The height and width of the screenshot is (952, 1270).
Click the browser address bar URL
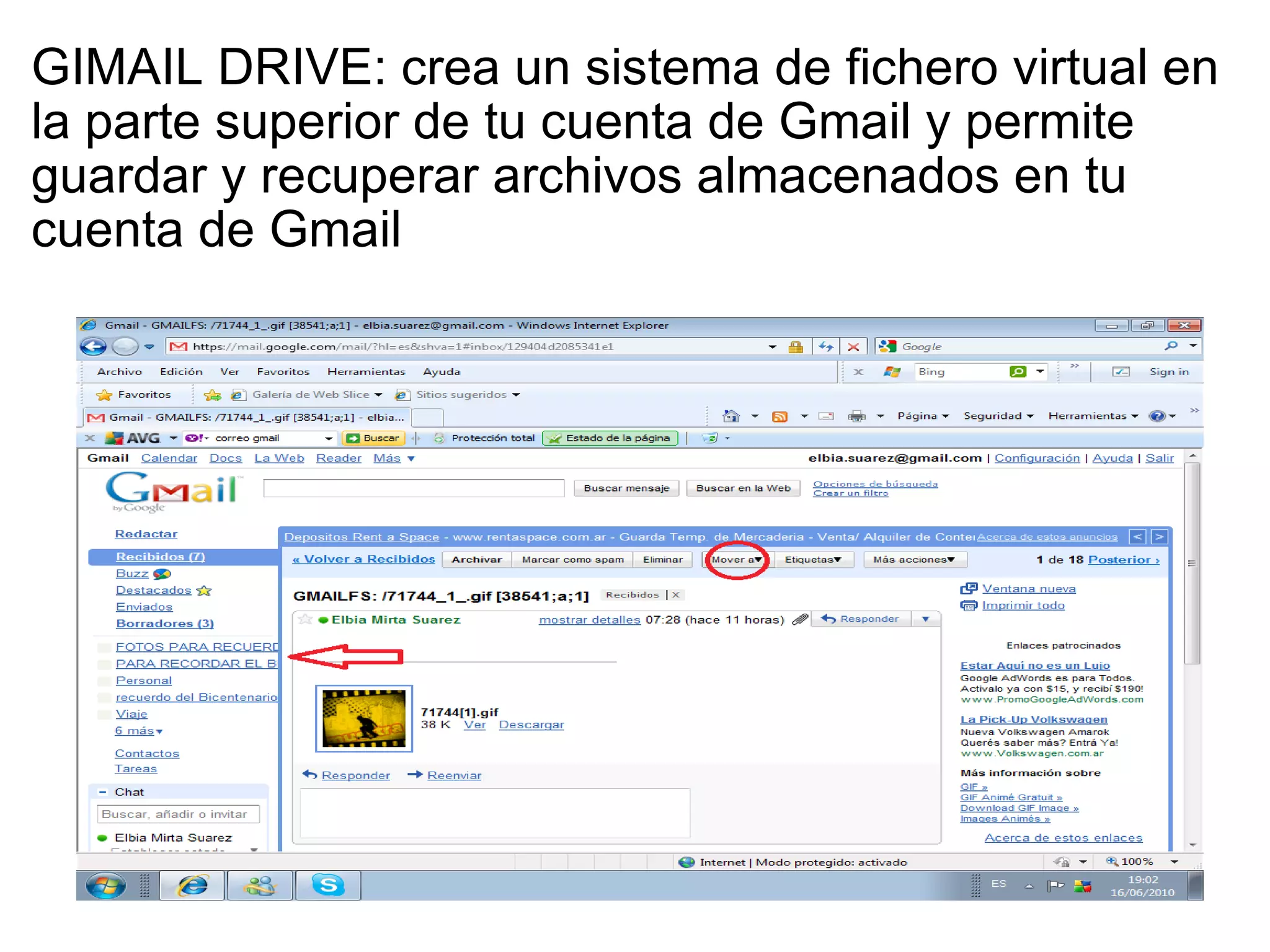(x=403, y=346)
